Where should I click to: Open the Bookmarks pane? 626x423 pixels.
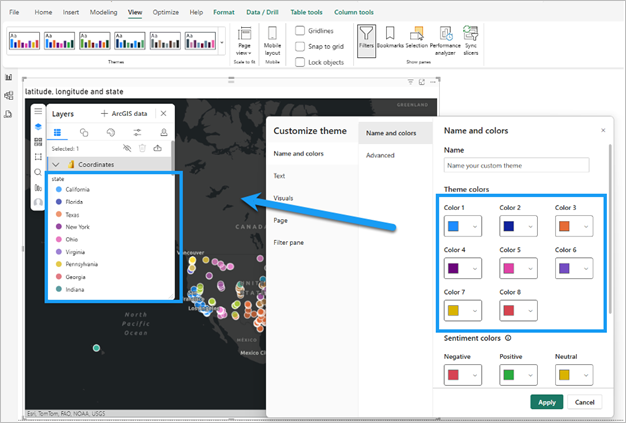tap(390, 46)
